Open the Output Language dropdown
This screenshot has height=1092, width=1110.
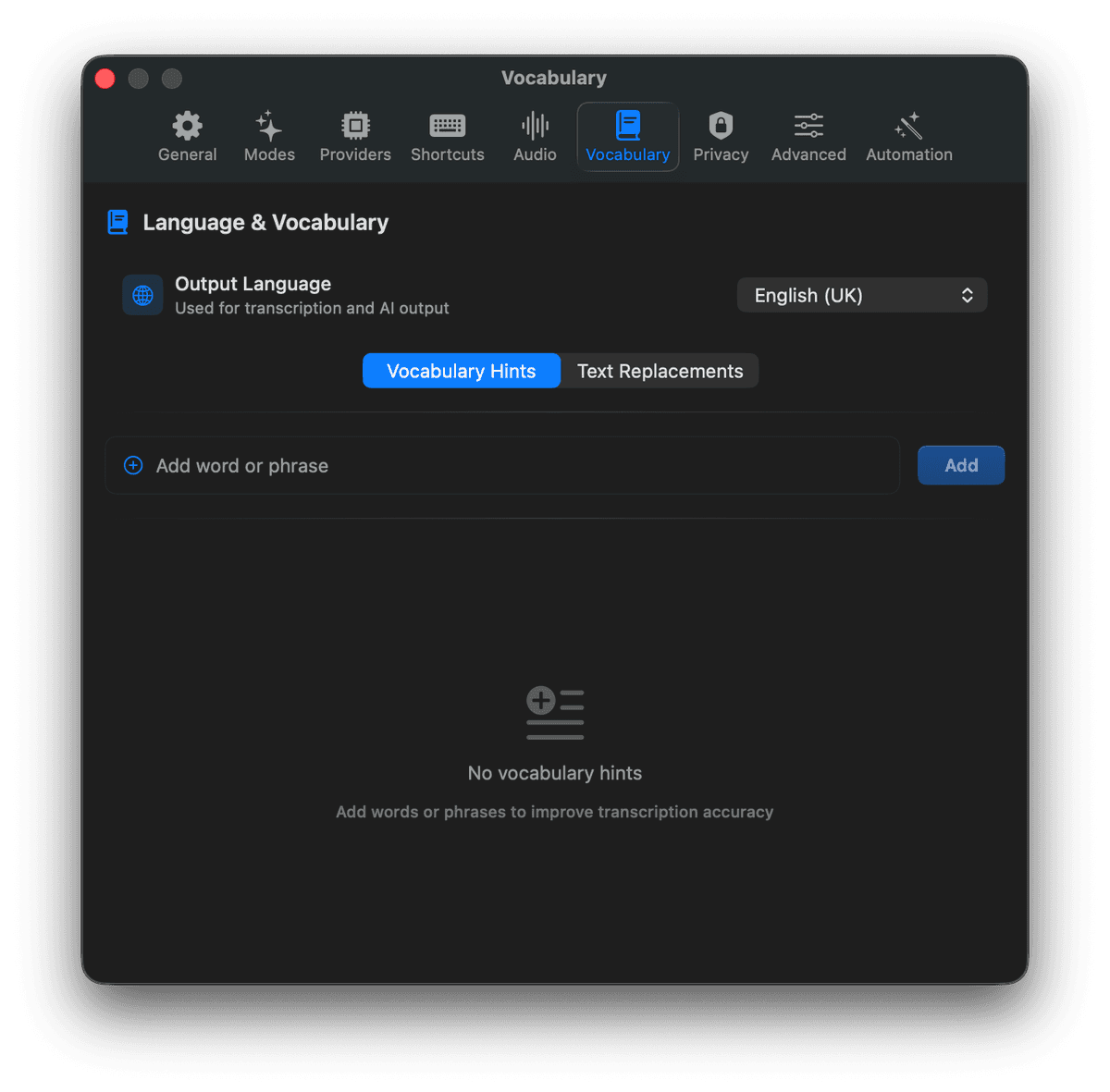click(861, 295)
